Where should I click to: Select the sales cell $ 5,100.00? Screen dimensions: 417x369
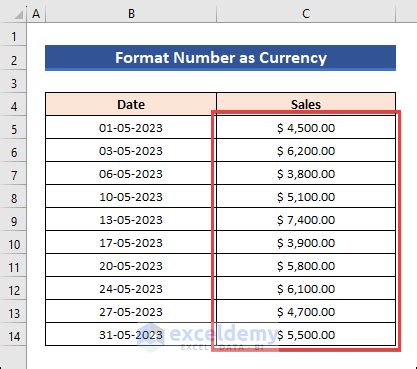click(306, 197)
